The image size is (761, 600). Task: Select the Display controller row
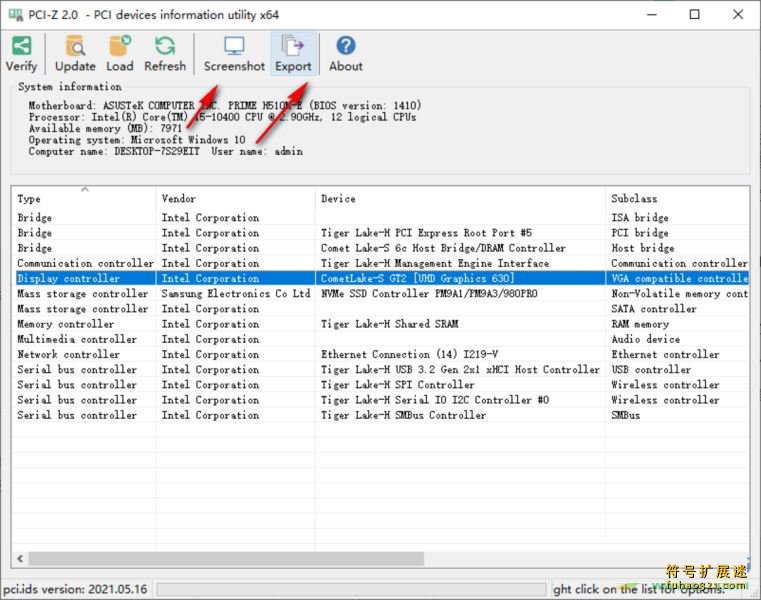[381, 278]
